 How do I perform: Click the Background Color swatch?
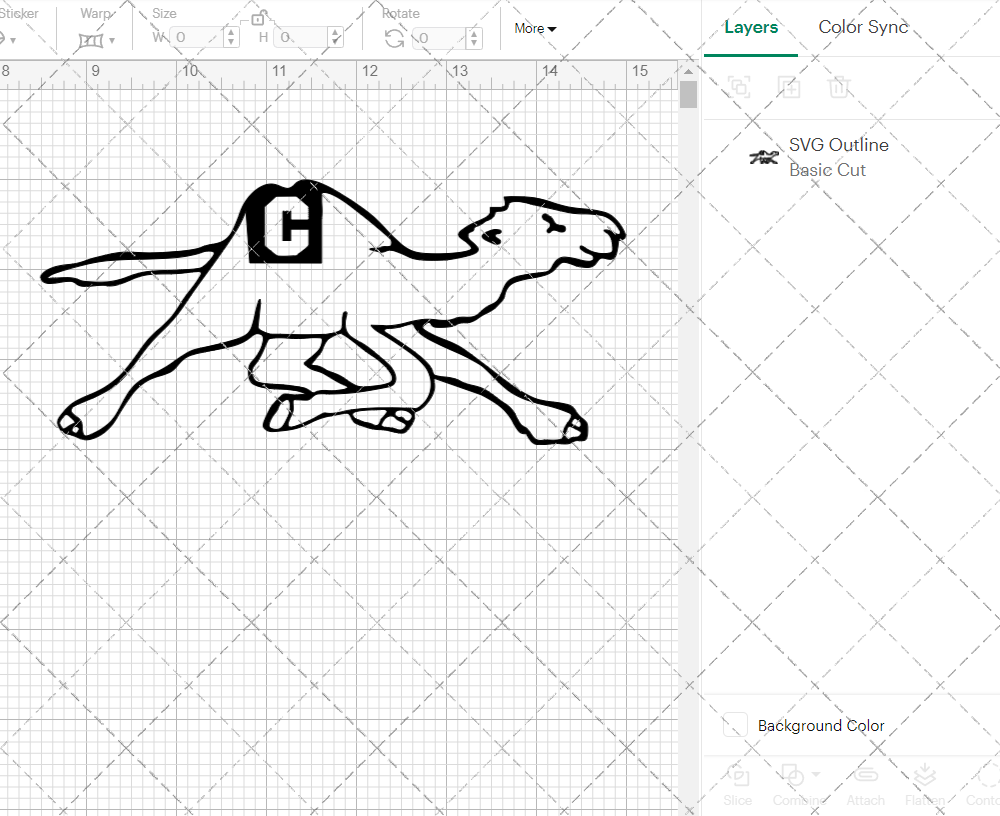(x=735, y=725)
